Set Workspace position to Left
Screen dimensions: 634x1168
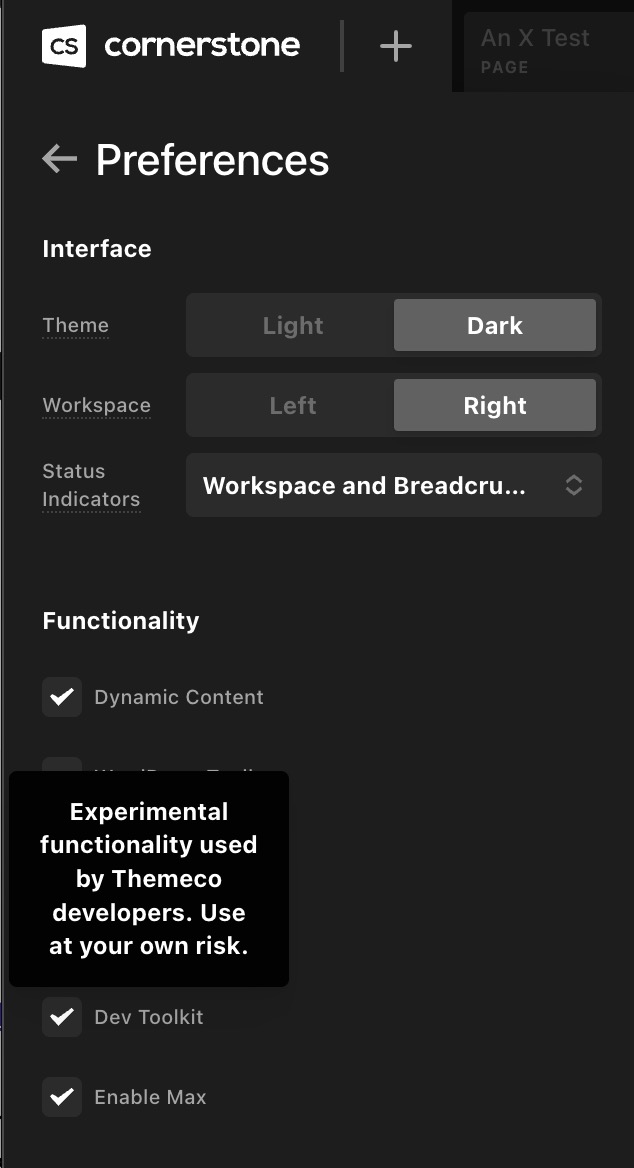292,406
